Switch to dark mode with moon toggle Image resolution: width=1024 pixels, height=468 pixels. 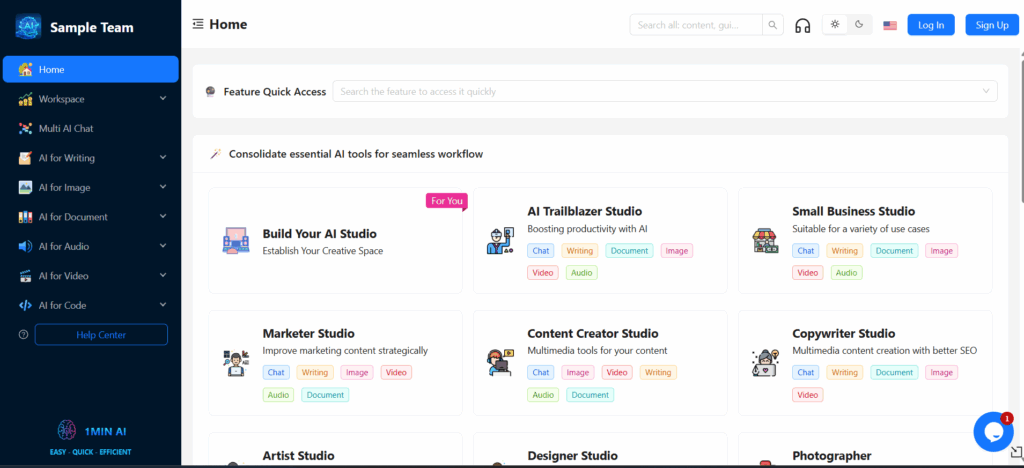point(859,25)
